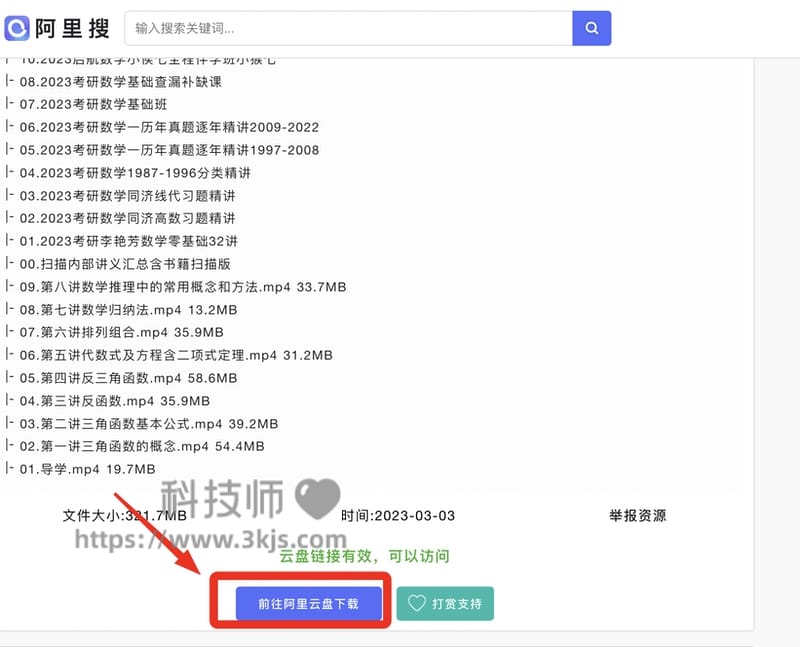Select row 历年真题逐年精讲2009-2022
The height and width of the screenshot is (647, 800).
(169, 127)
